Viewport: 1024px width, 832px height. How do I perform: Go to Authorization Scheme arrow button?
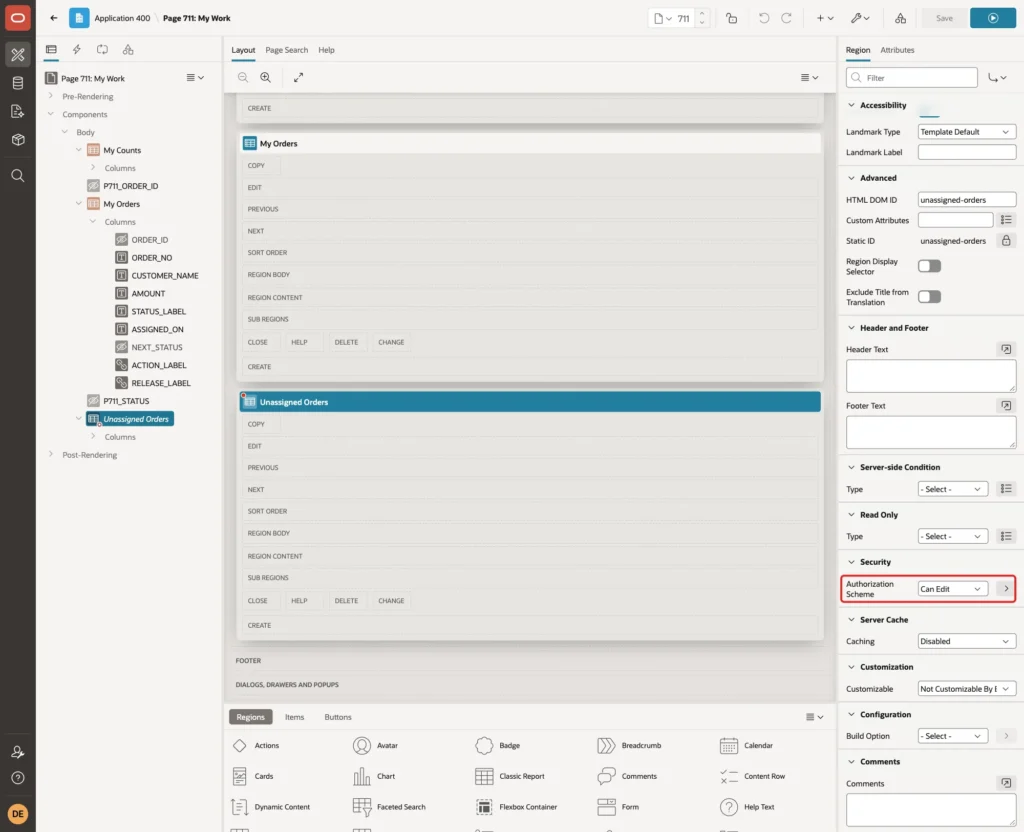pyautogui.click(x=1006, y=589)
